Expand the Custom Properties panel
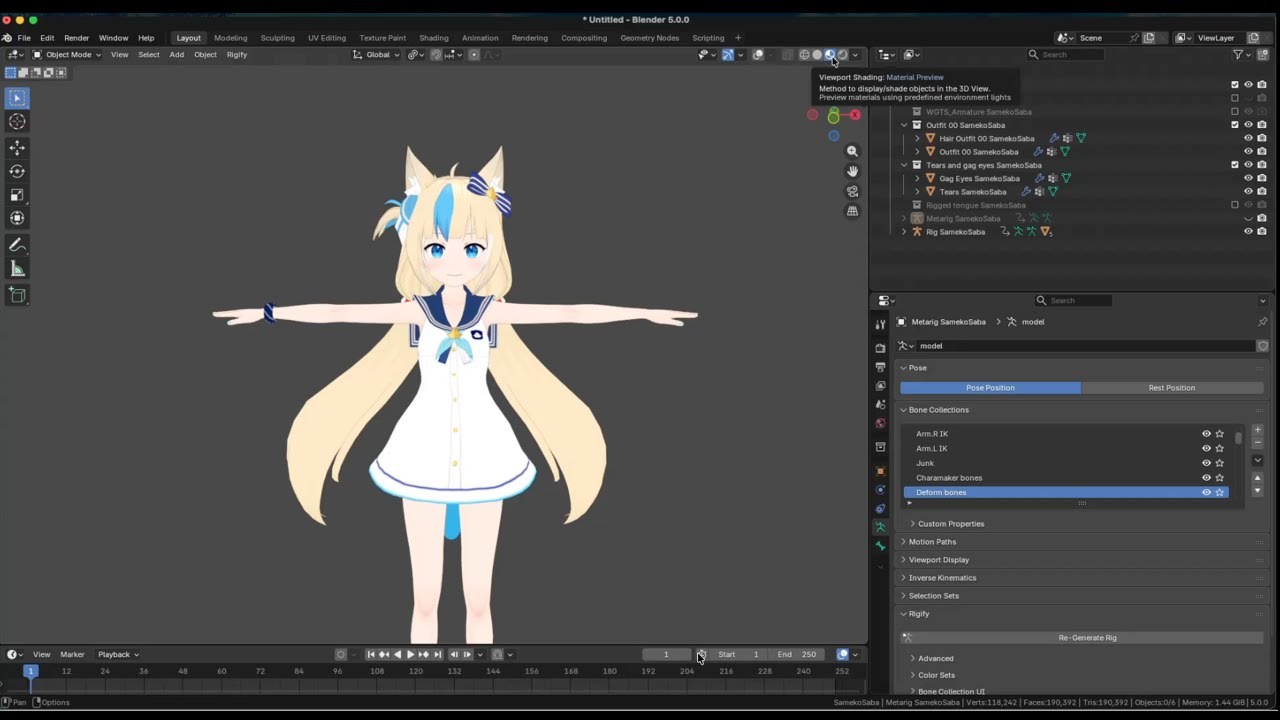The height and width of the screenshot is (720, 1280). (x=951, y=524)
